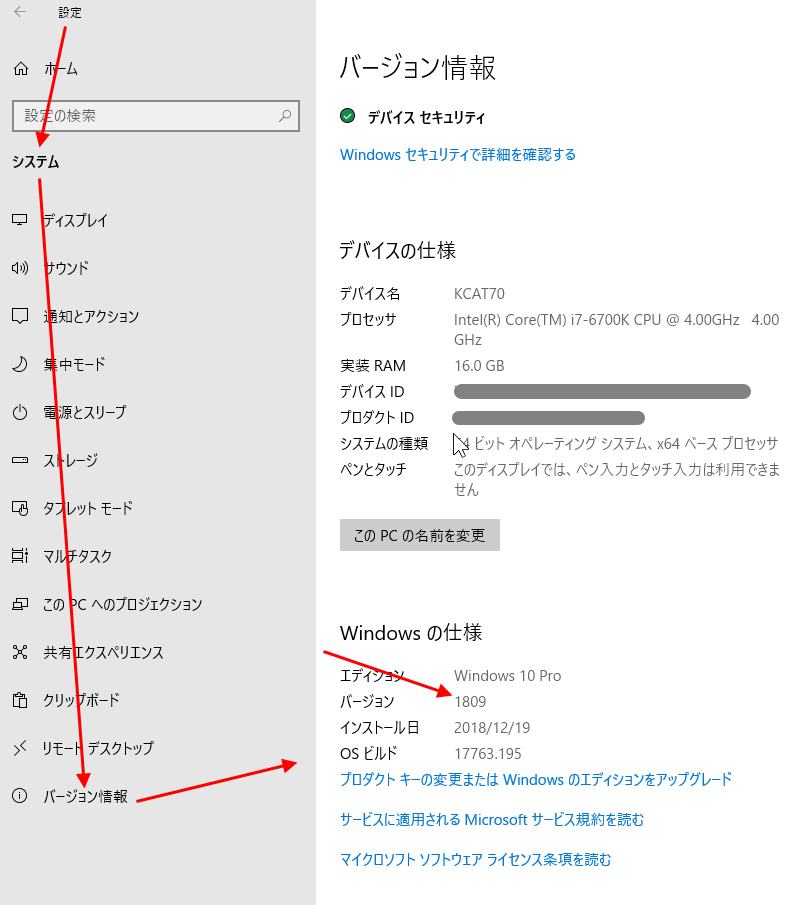The image size is (808, 905).
Task: Click the デバイスの仕様 heading
Action: point(398,250)
